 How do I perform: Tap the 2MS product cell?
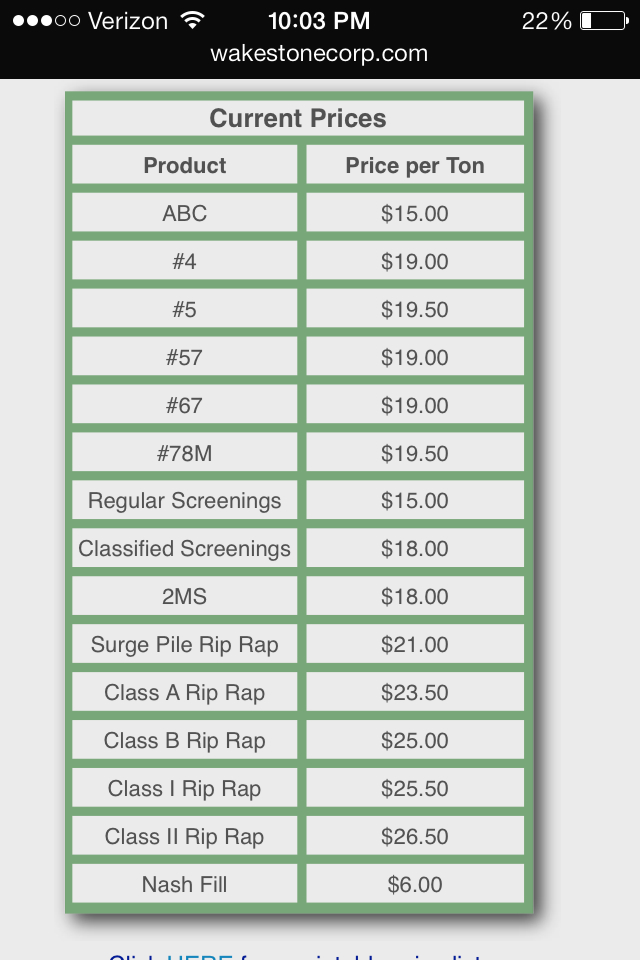coord(185,597)
